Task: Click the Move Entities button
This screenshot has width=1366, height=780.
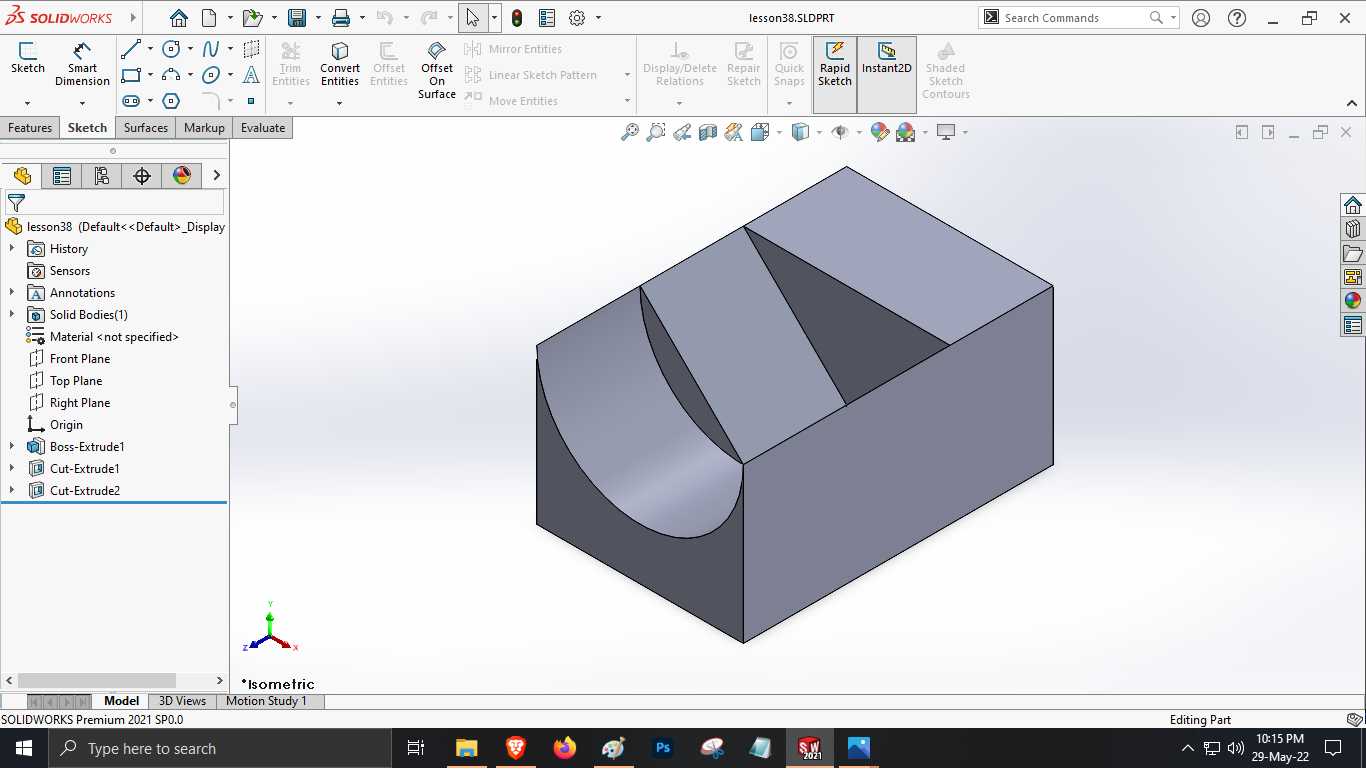Action: pos(512,101)
